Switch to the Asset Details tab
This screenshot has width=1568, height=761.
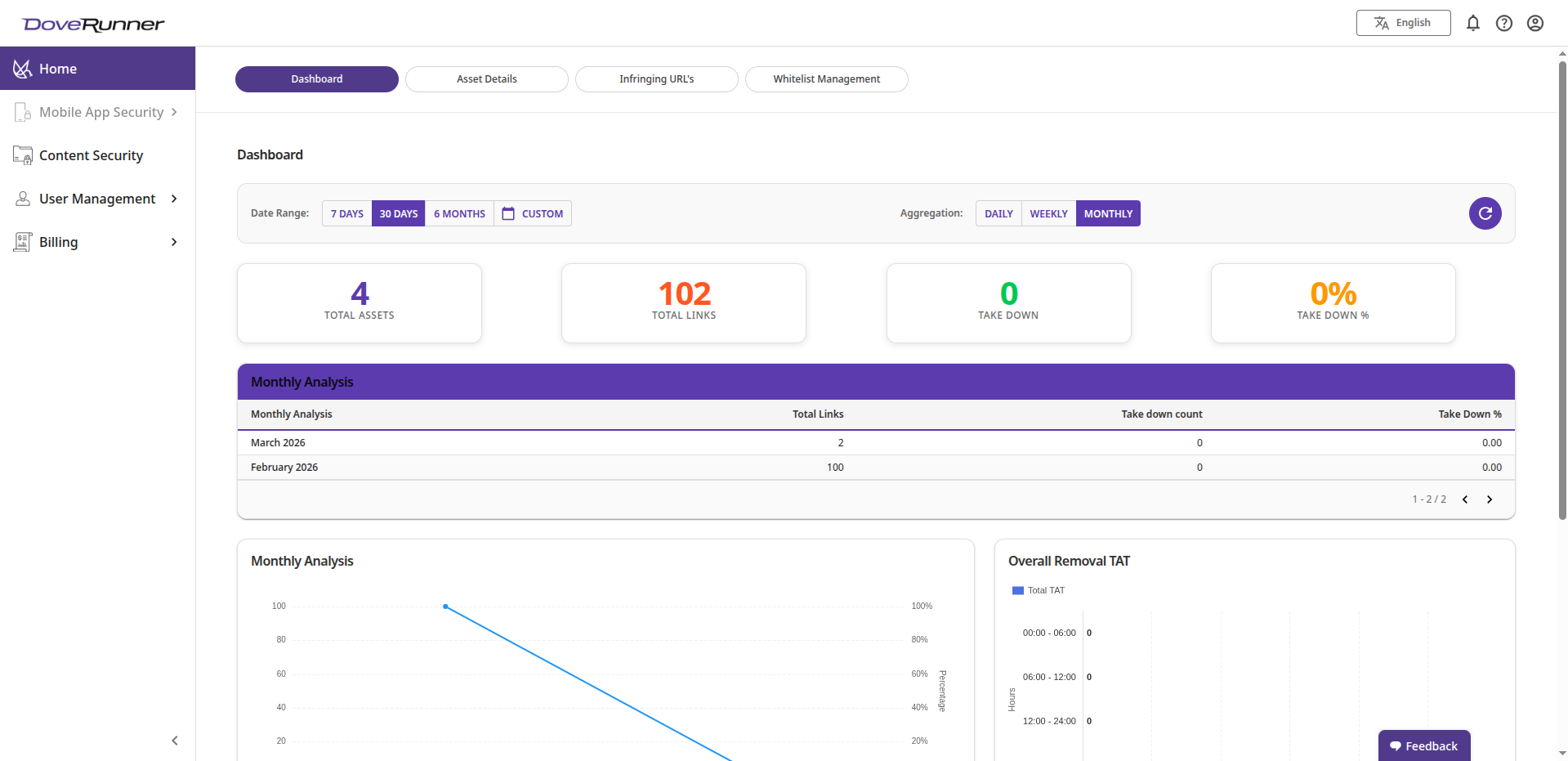[x=486, y=78]
